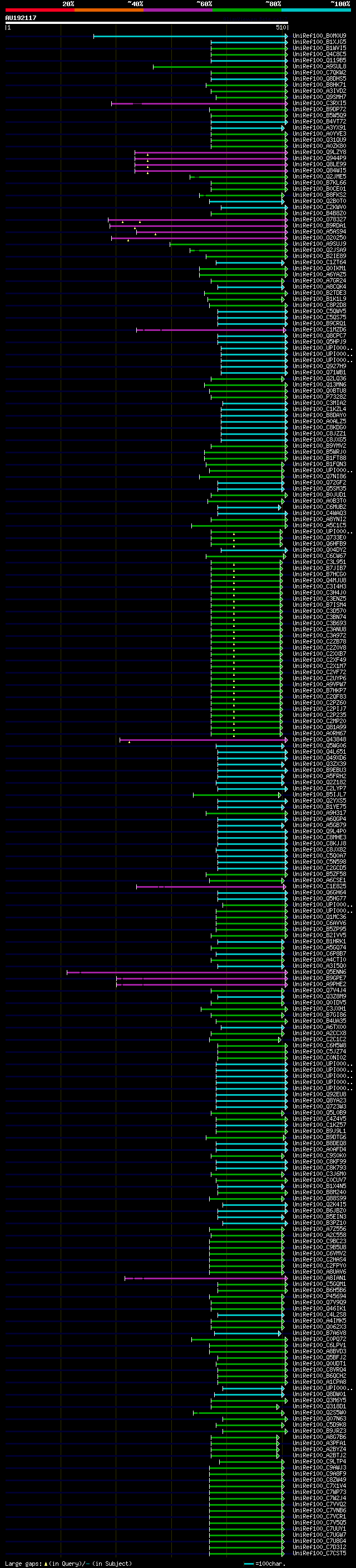This screenshot has height=1568, width=356.
Task: Click the purple alignment bar for UniRef100_O43848
Action: [204, 740]
